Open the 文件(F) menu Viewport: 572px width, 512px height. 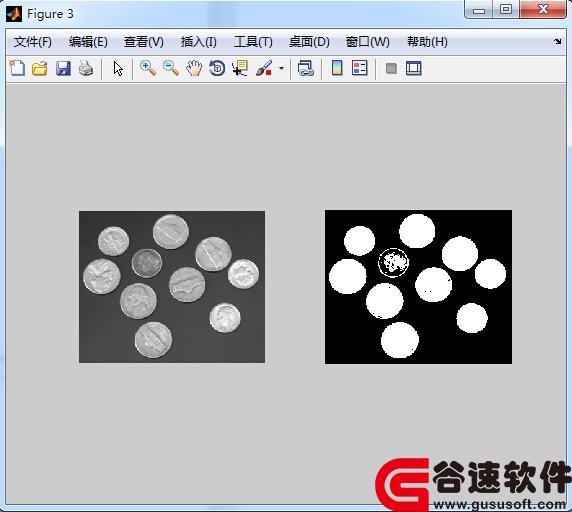33,42
